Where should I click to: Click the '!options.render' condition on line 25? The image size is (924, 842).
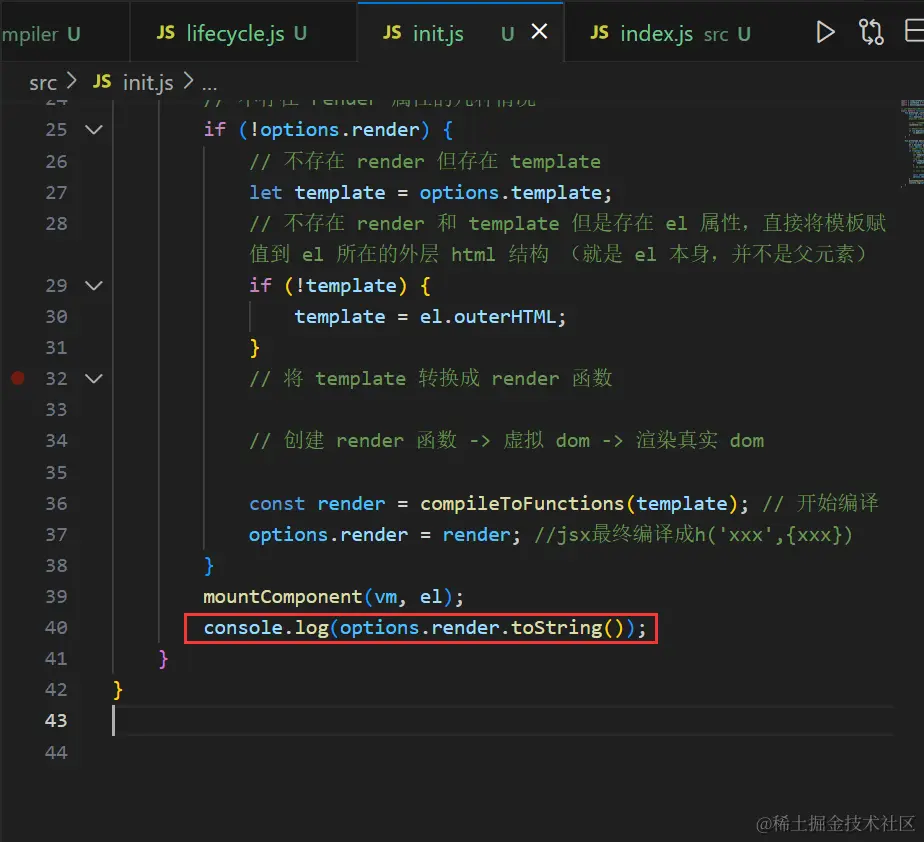pyautogui.click(x=334, y=130)
